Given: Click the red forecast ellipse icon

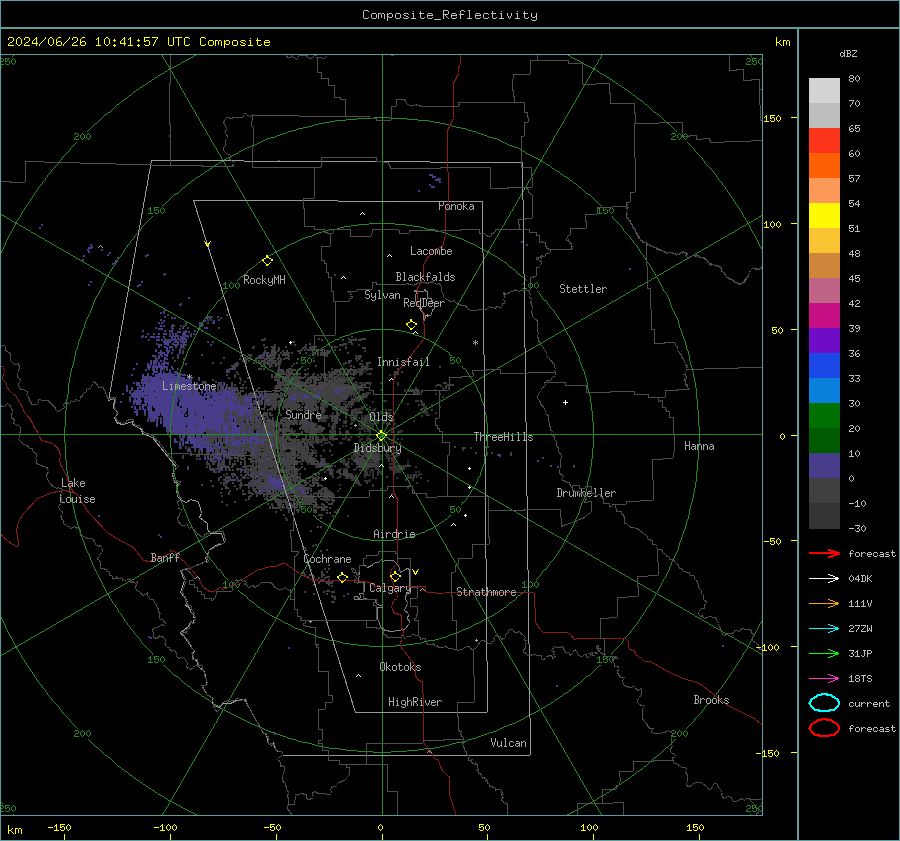Looking at the screenshot, I should [x=824, y=728].
